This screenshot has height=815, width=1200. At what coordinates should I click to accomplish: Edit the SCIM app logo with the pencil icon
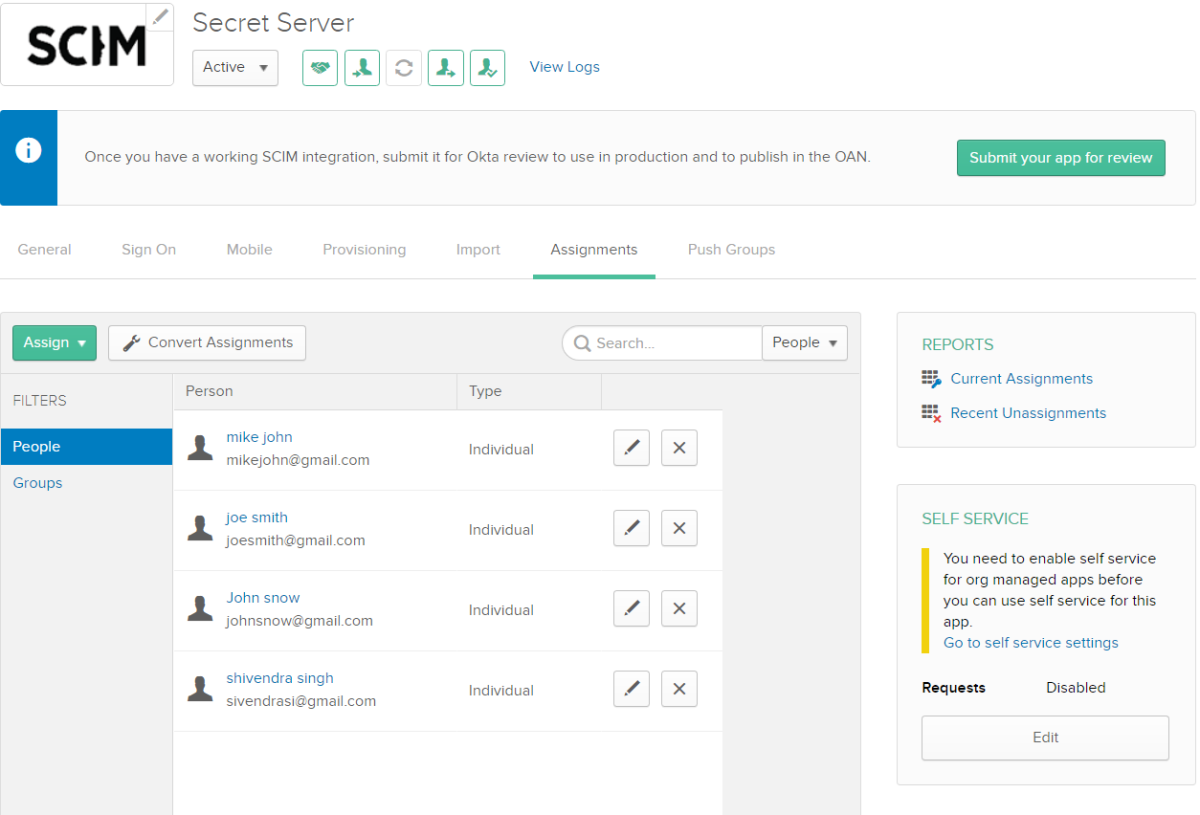(x=160, y=16)
